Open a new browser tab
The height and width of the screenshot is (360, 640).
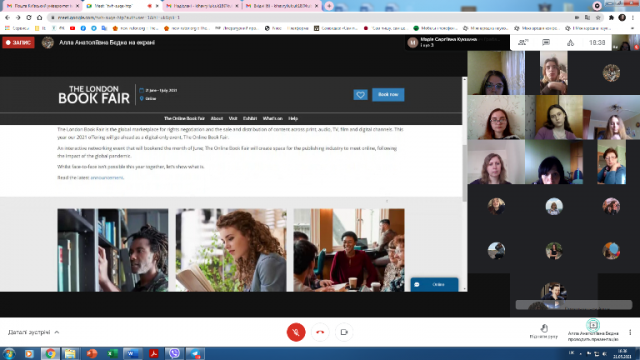tap(329, 6)
